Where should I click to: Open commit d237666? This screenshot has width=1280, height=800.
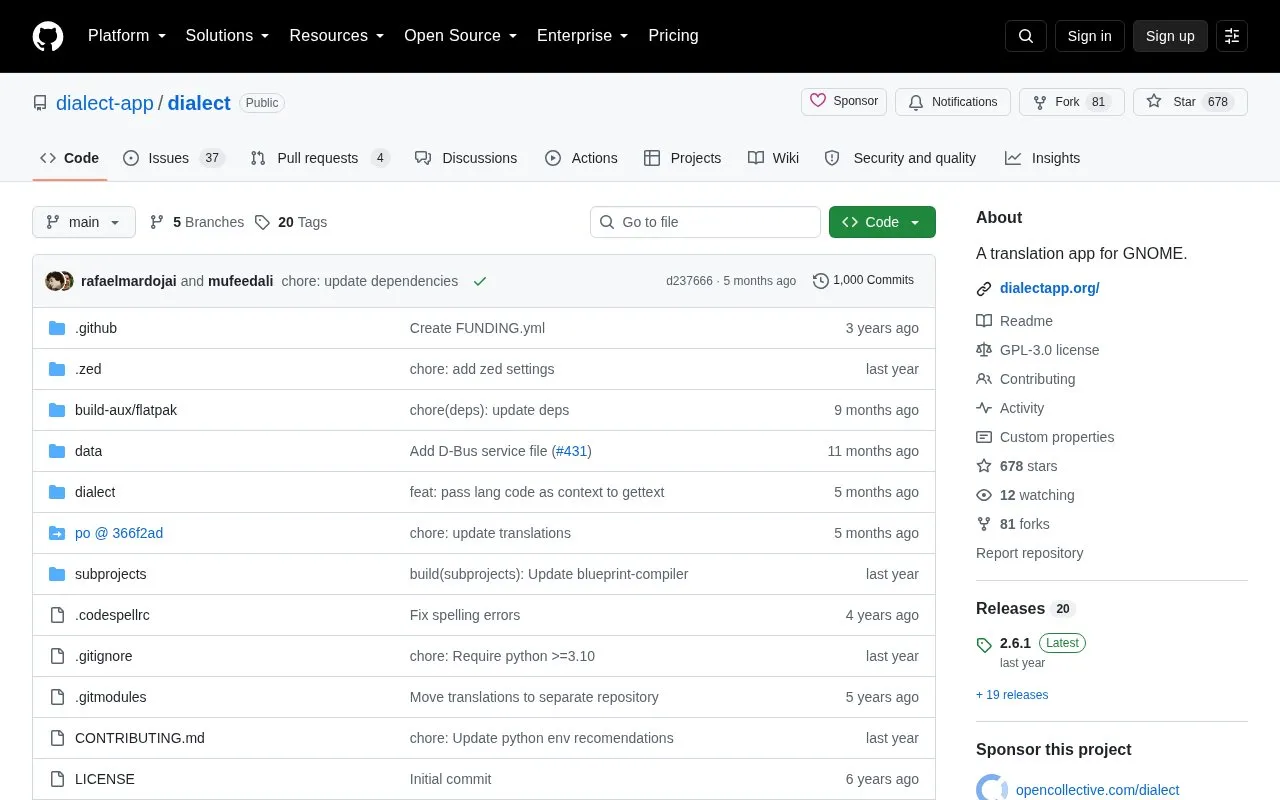tap(689, 281)
